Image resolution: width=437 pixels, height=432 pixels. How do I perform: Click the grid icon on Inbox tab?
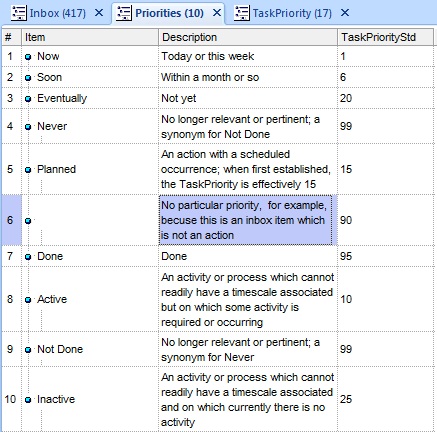click(x=18, y=13)
